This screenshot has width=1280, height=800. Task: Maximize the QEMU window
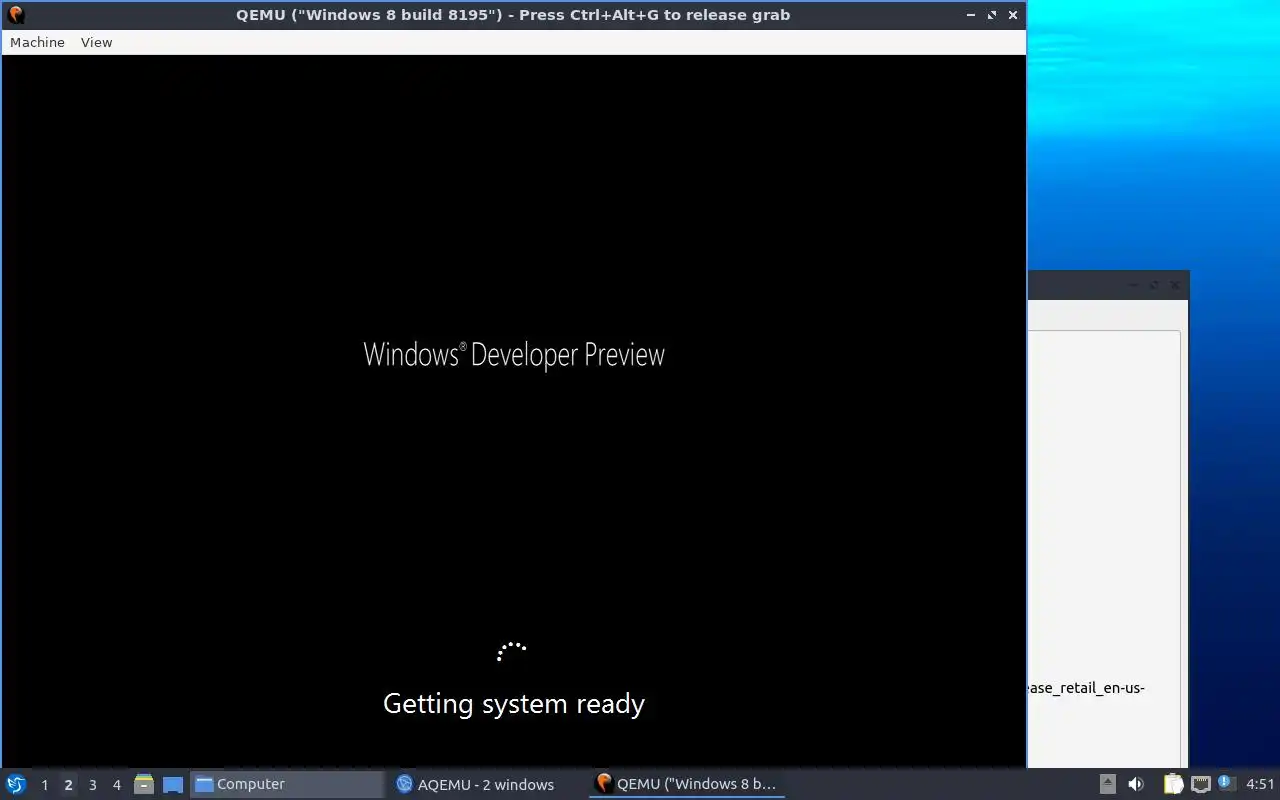992,15
